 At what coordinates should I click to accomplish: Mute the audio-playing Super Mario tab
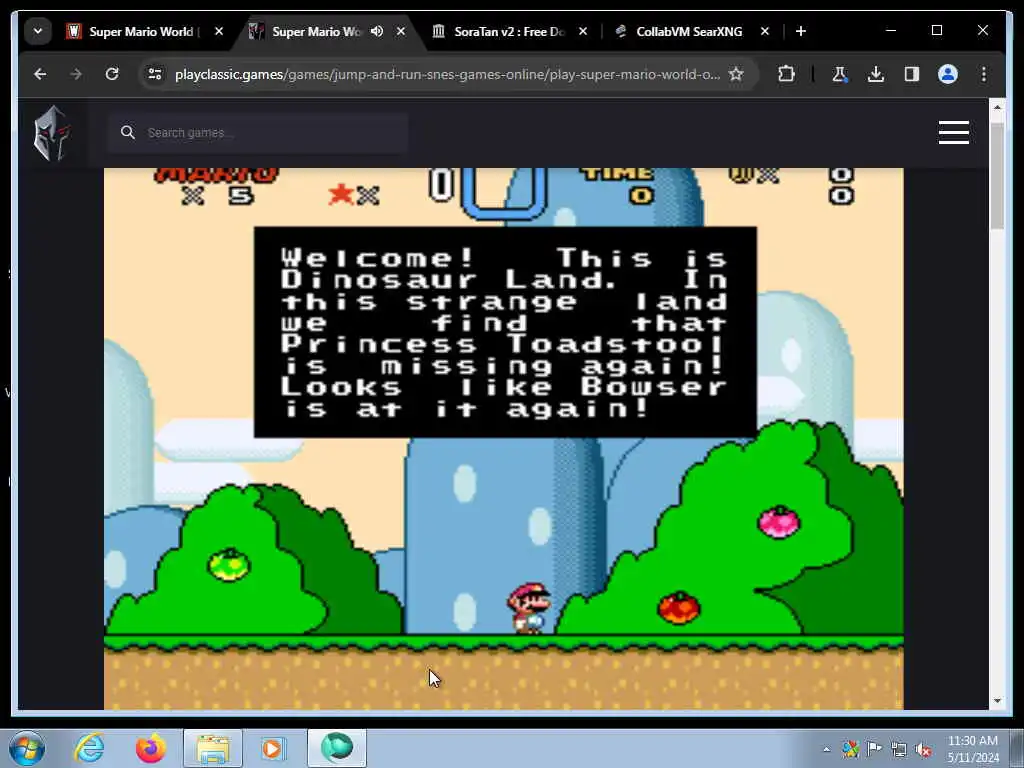(x=377, y=31)
